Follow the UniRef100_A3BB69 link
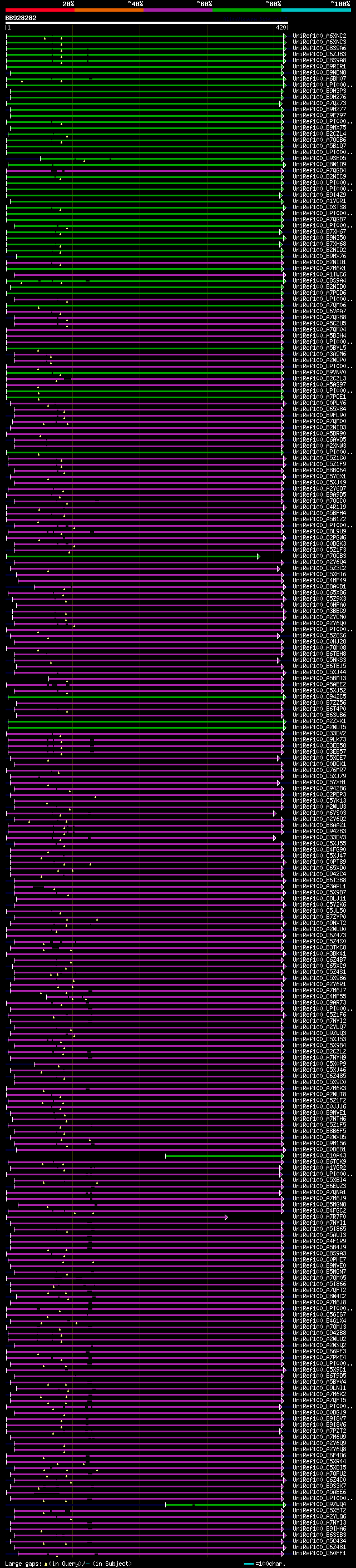The height and width of the screenshot is (1568, 356). pos(319,611)
